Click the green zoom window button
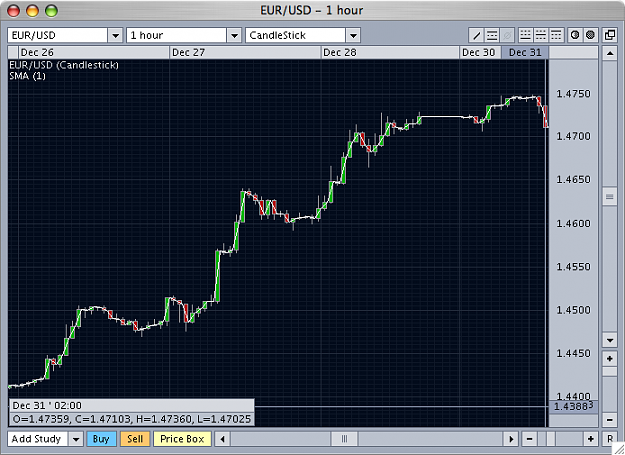 [51, 11]
